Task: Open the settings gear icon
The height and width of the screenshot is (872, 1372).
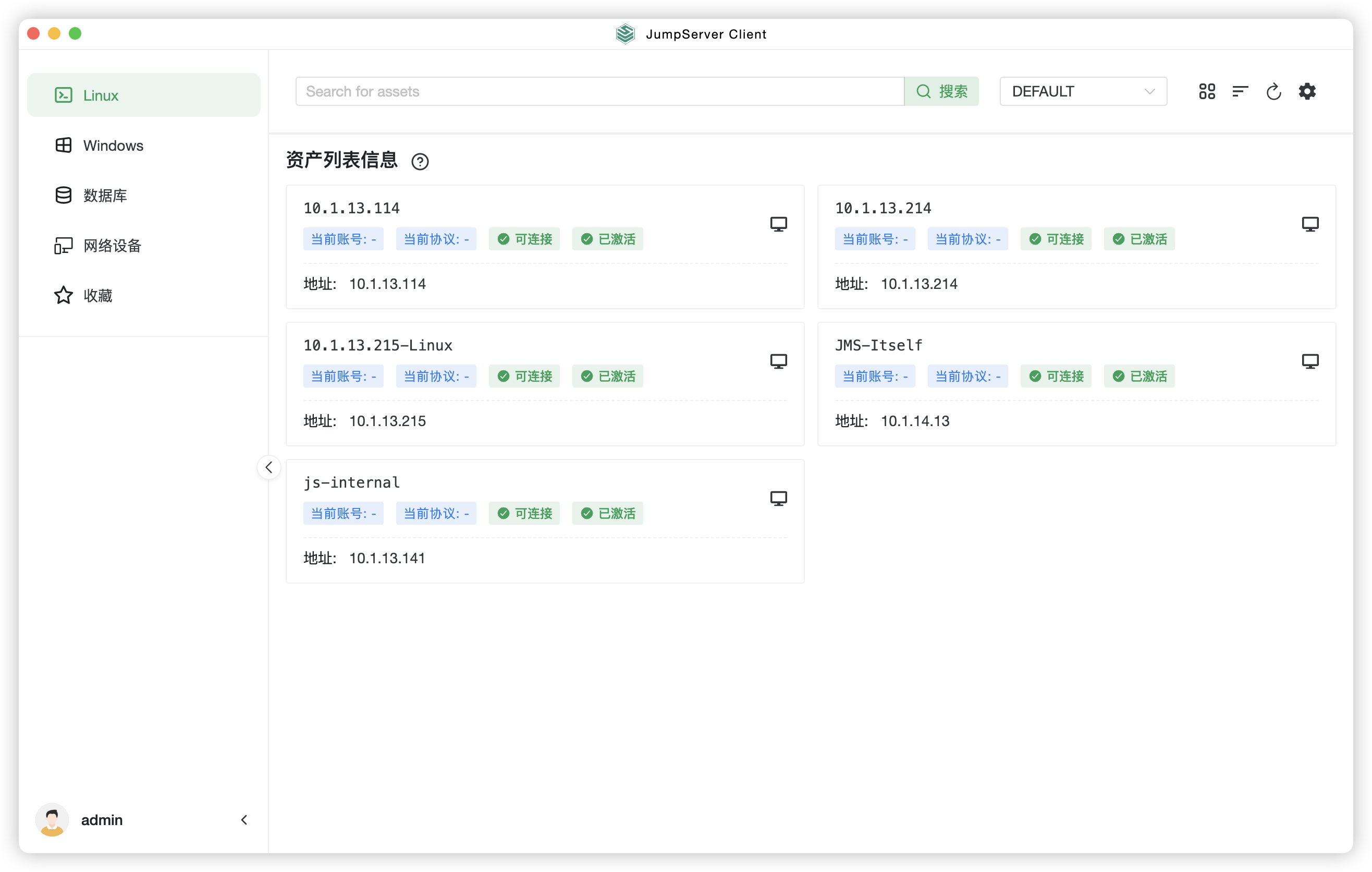Action: click(1307, 91)
